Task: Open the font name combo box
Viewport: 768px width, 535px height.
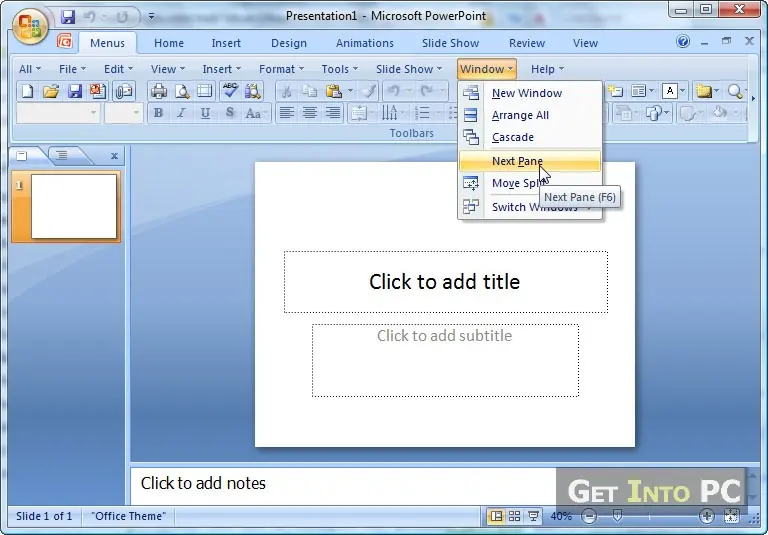Action: click(58, 113)
